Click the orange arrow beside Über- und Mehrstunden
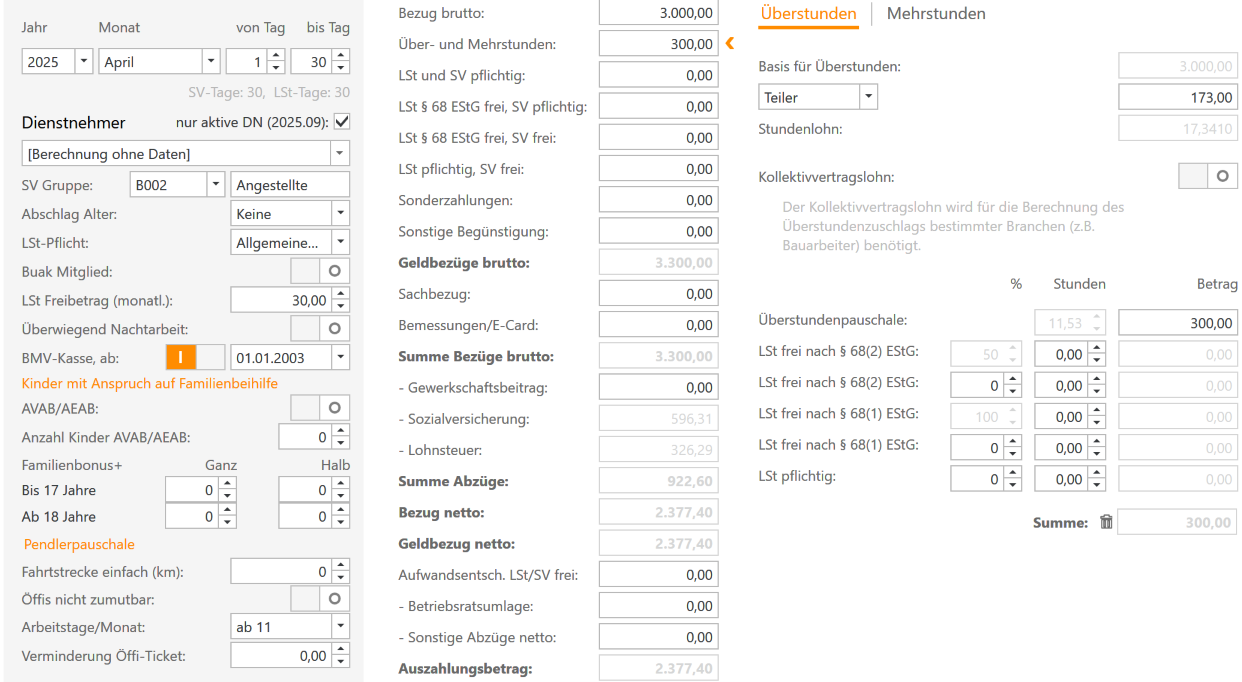The height and width of the screenshot is (682, 1242). coord(729,43)
